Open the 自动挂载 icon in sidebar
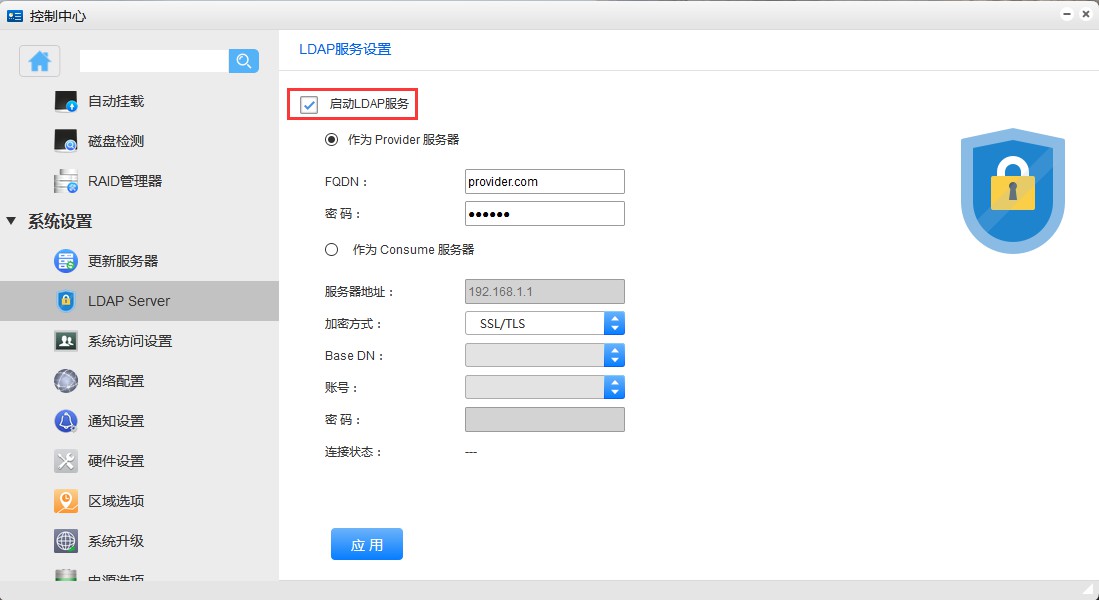The image size is (1099, 600). (66, 101)
